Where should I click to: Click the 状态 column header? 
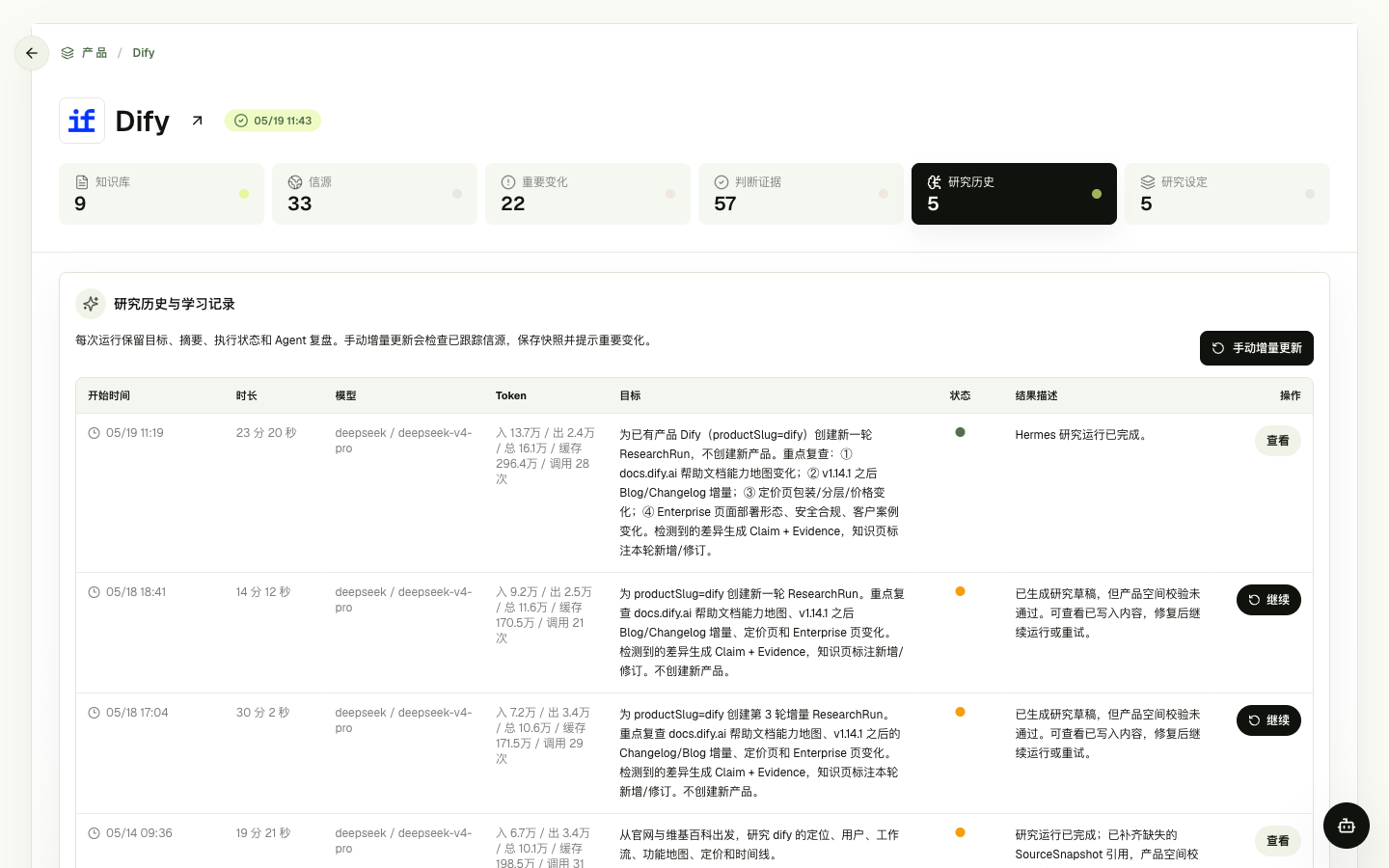pos(961,395)
